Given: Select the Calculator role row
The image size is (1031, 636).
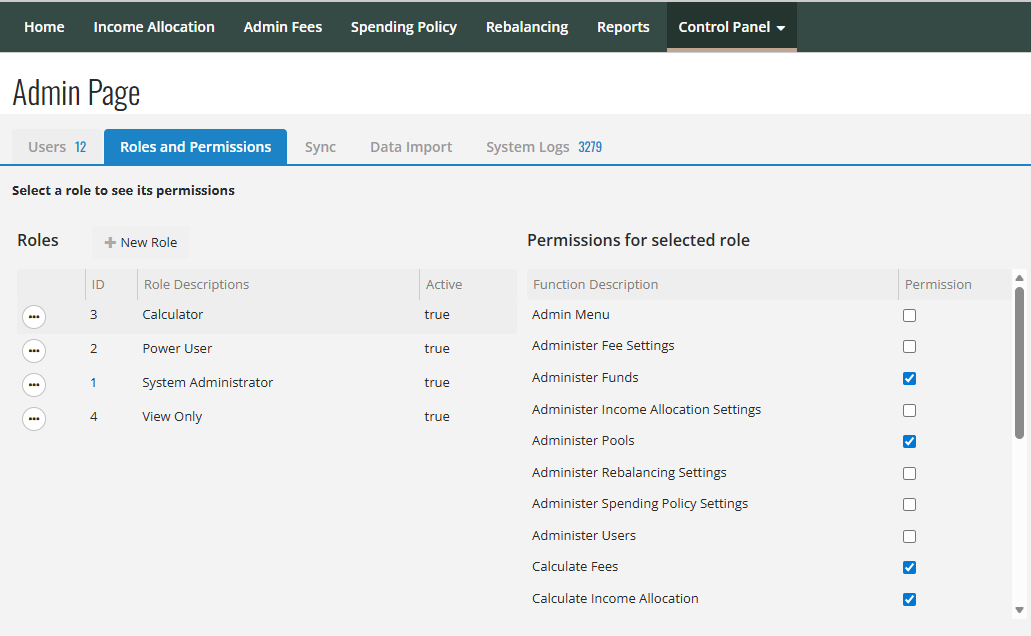Looking at the screenshot, I should (267, 316).
